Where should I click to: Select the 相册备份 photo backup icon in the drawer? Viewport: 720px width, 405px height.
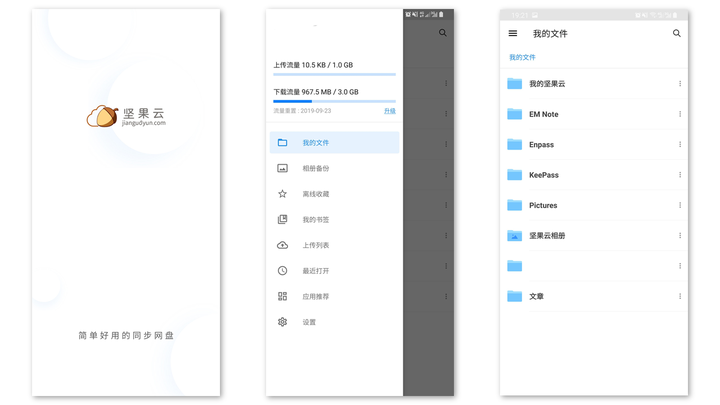click(x=282, y=168)
